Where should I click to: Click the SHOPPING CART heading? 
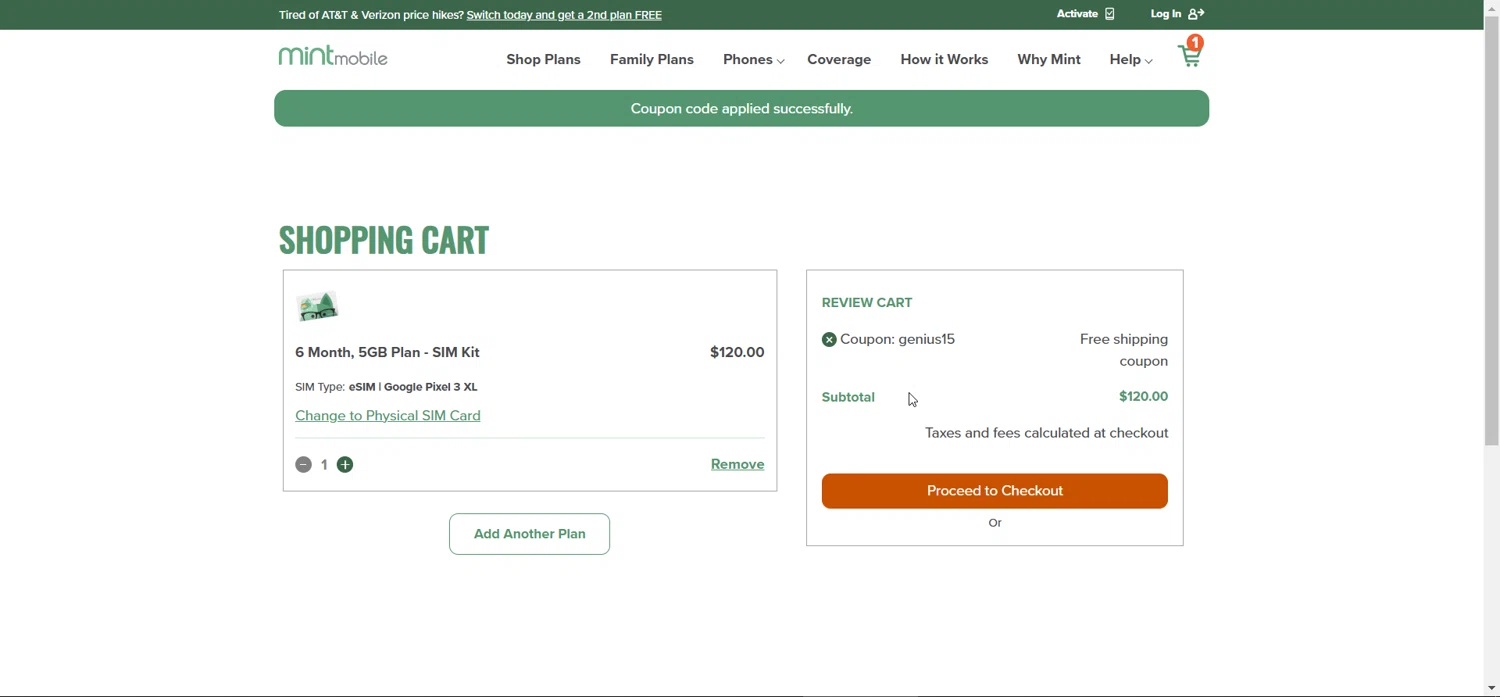384,240
